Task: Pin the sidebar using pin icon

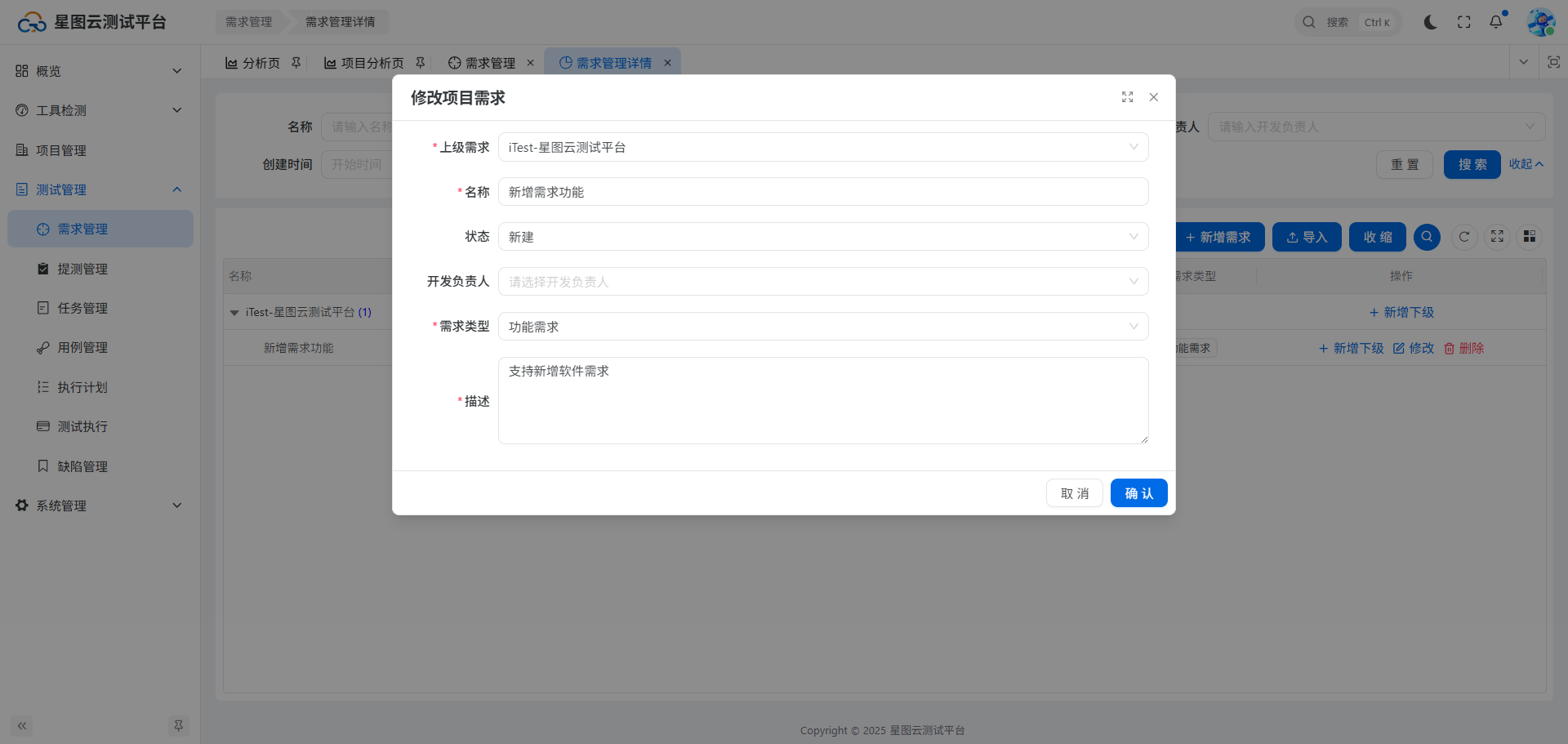Action: pos(178,725)
